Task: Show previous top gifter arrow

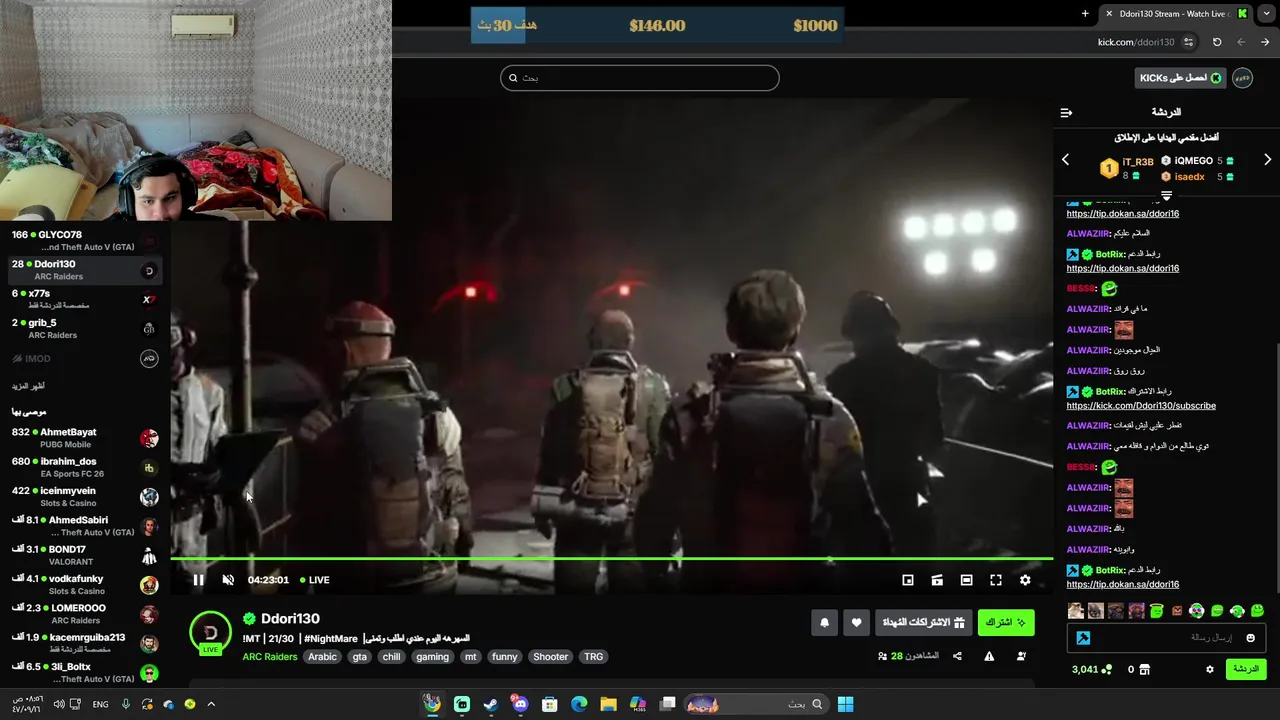Action: (x=1065, y=160)
